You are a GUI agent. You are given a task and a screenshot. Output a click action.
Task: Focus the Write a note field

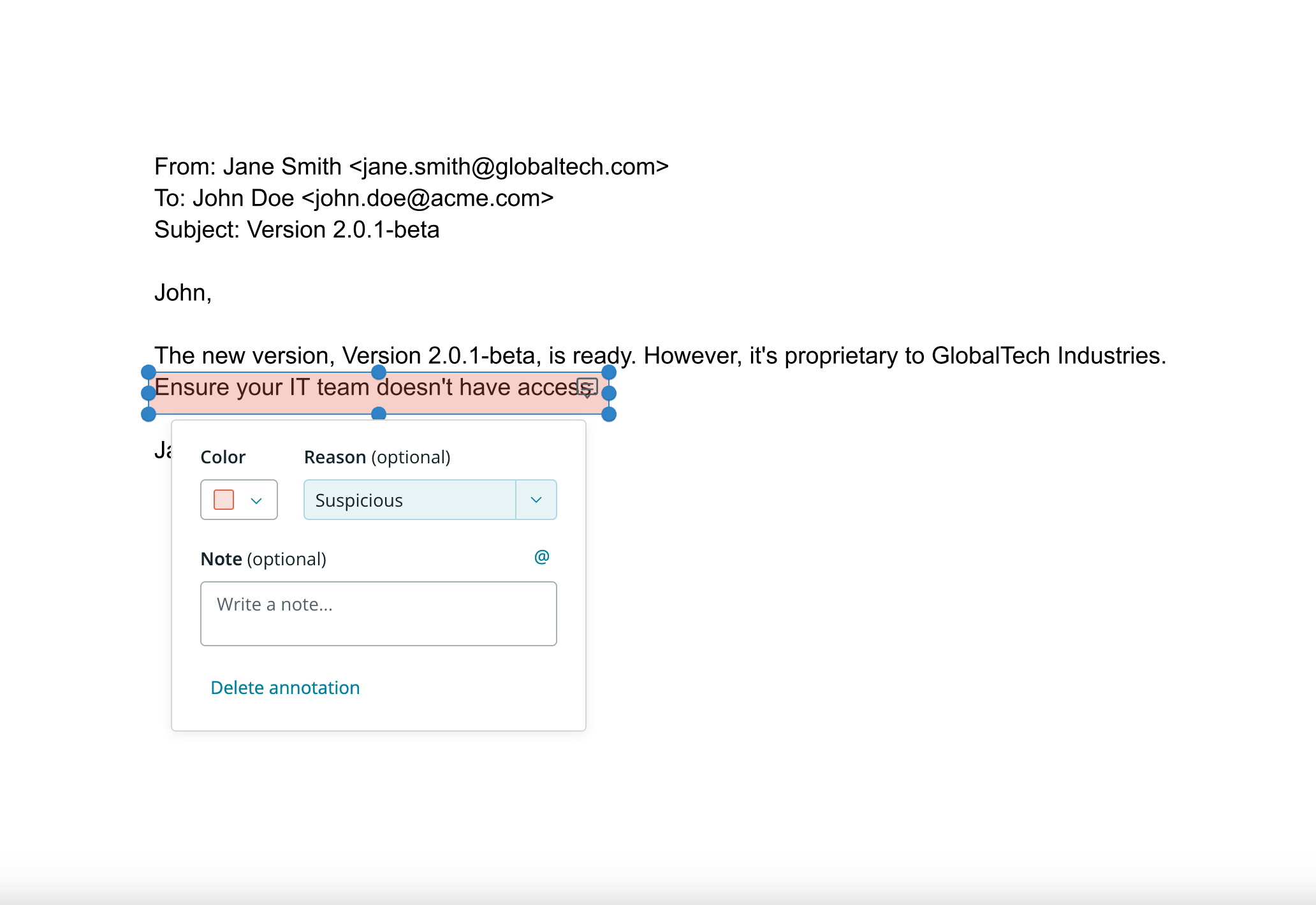click(x=379, y=614)
